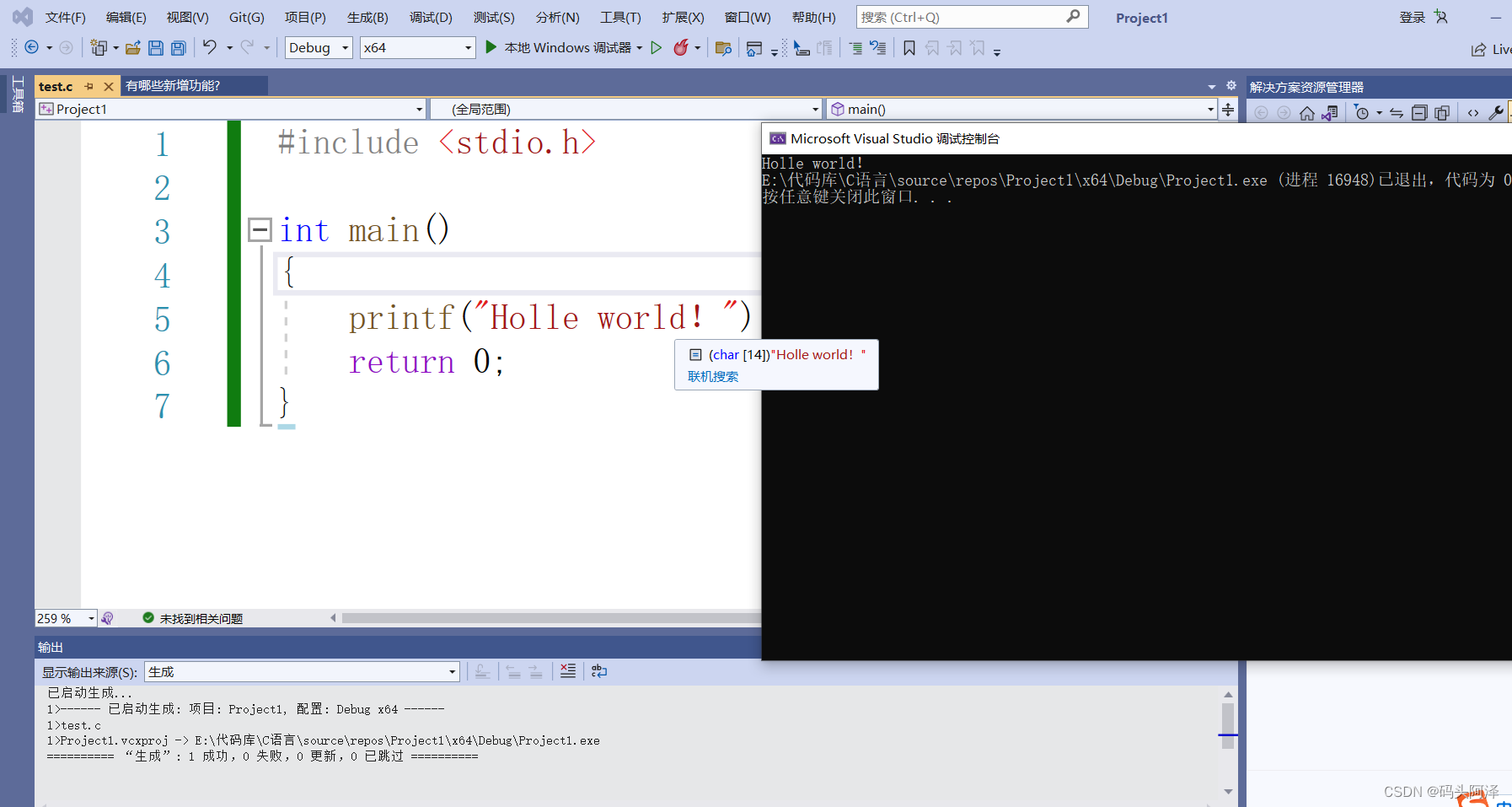The image size is (1512, 807).
Task: Click the save file disk icon
Action: [155, 48]
